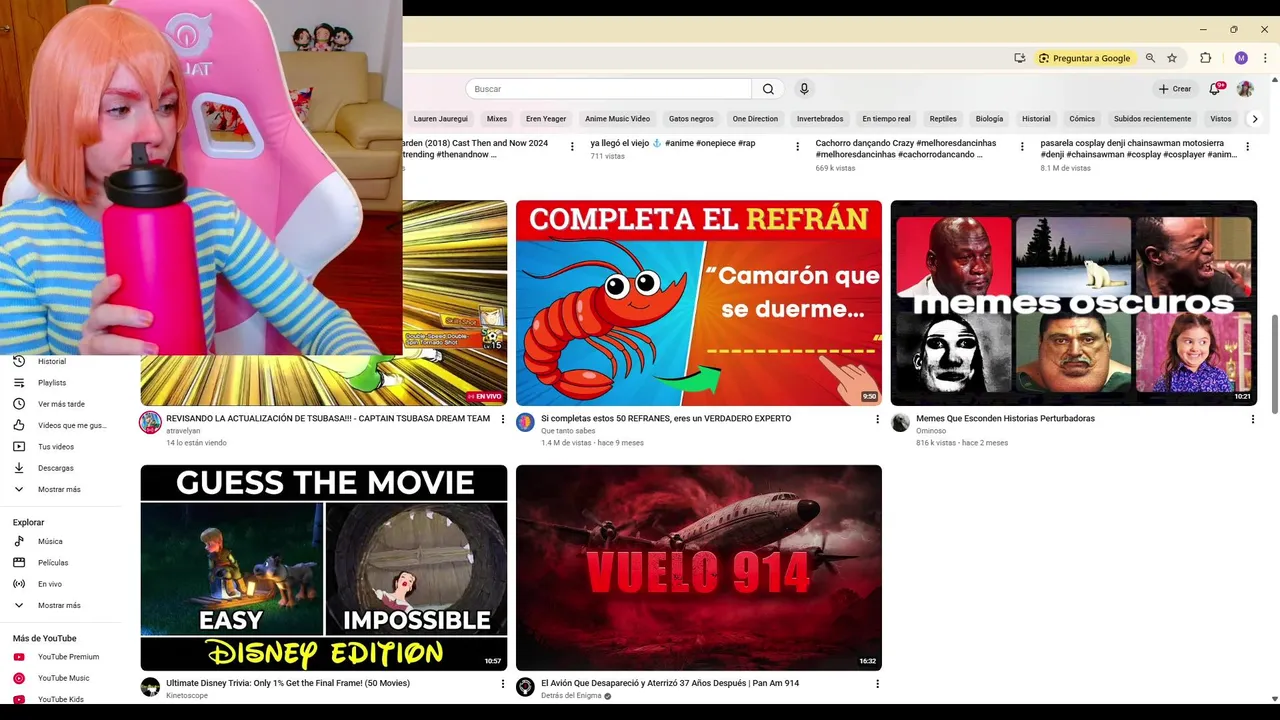Open browser extensions puzzle icon

1205,58
